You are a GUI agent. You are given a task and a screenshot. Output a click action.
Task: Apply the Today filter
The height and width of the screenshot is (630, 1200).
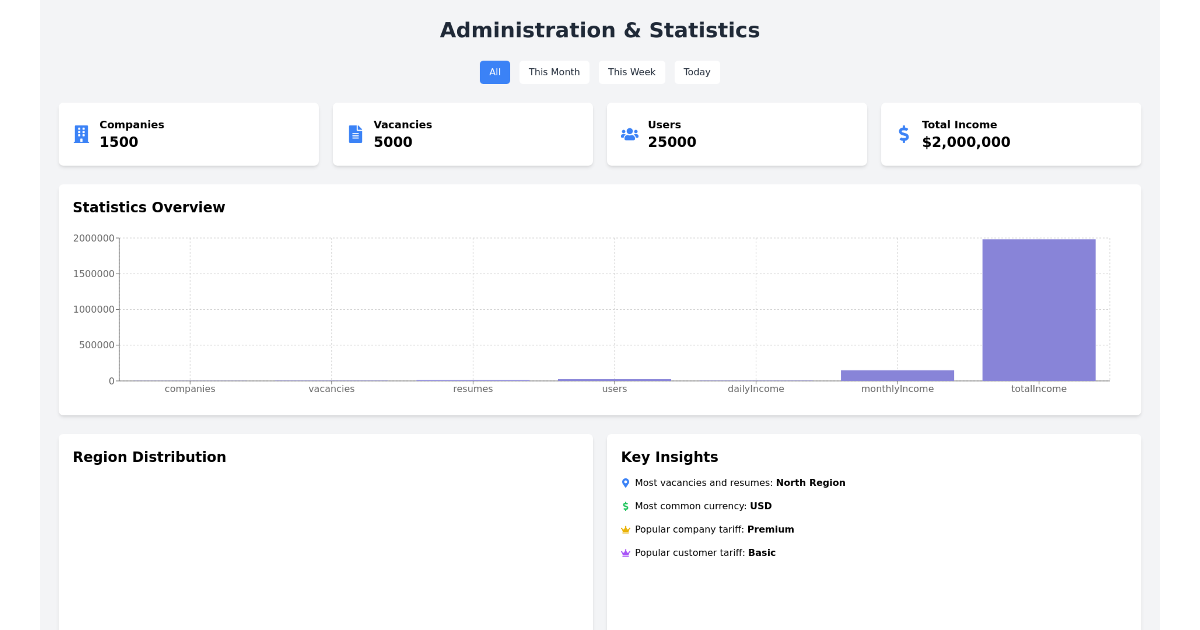pyautogui.click(x=696, y=71)
